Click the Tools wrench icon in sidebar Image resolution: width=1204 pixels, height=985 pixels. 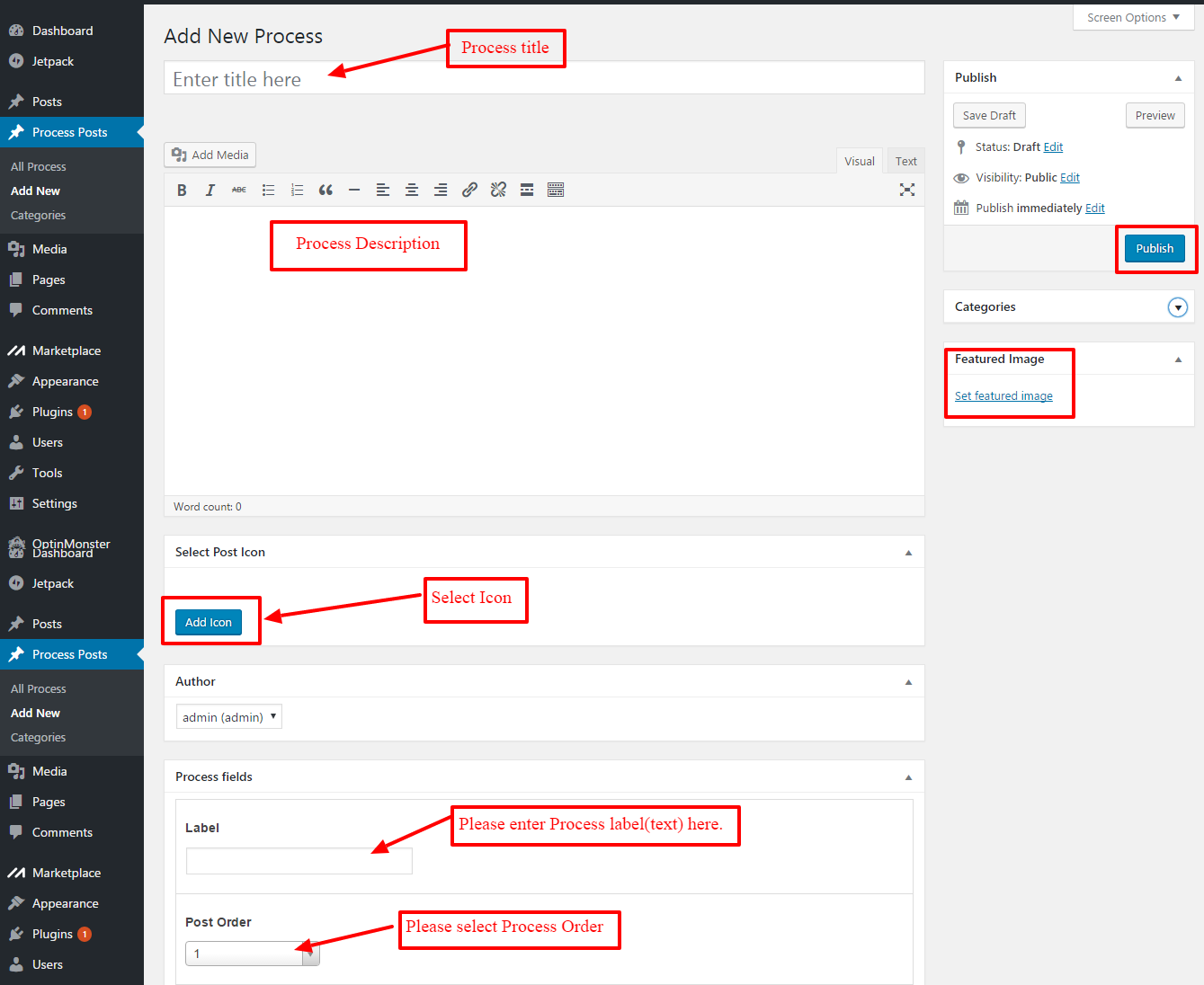point(16,473)
